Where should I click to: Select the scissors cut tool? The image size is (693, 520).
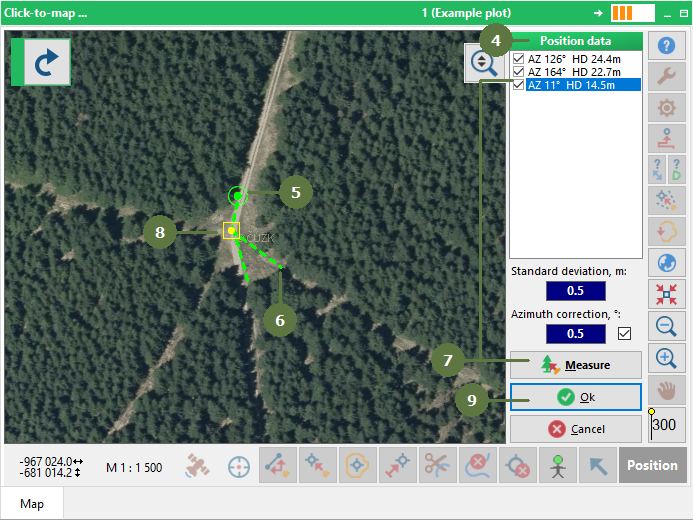438,465
